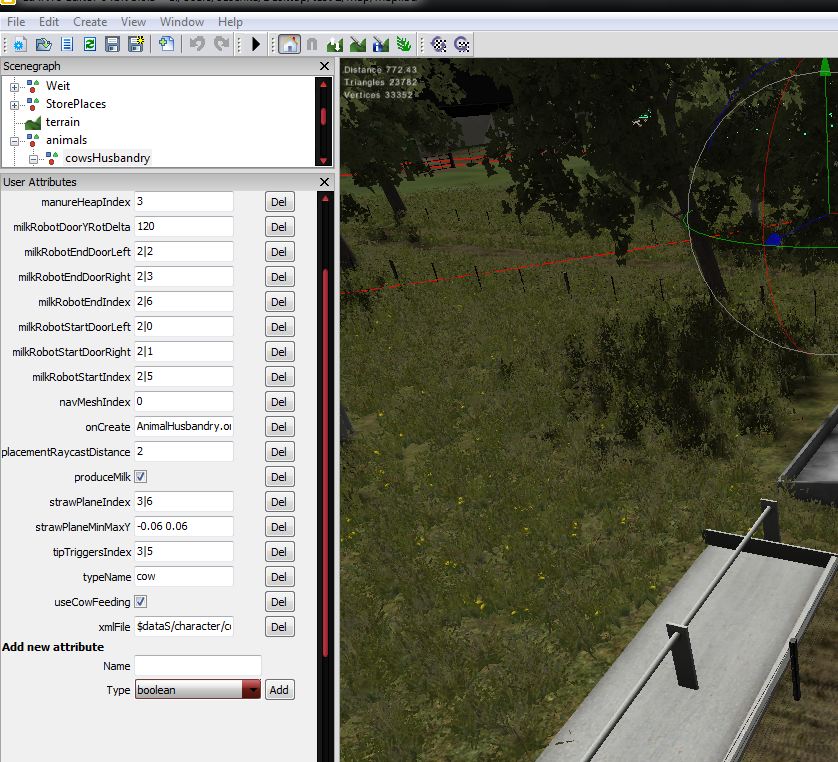The image size is (838, 762).
Task: Redo the action via toolbar arrow
Action: (221, 44)
